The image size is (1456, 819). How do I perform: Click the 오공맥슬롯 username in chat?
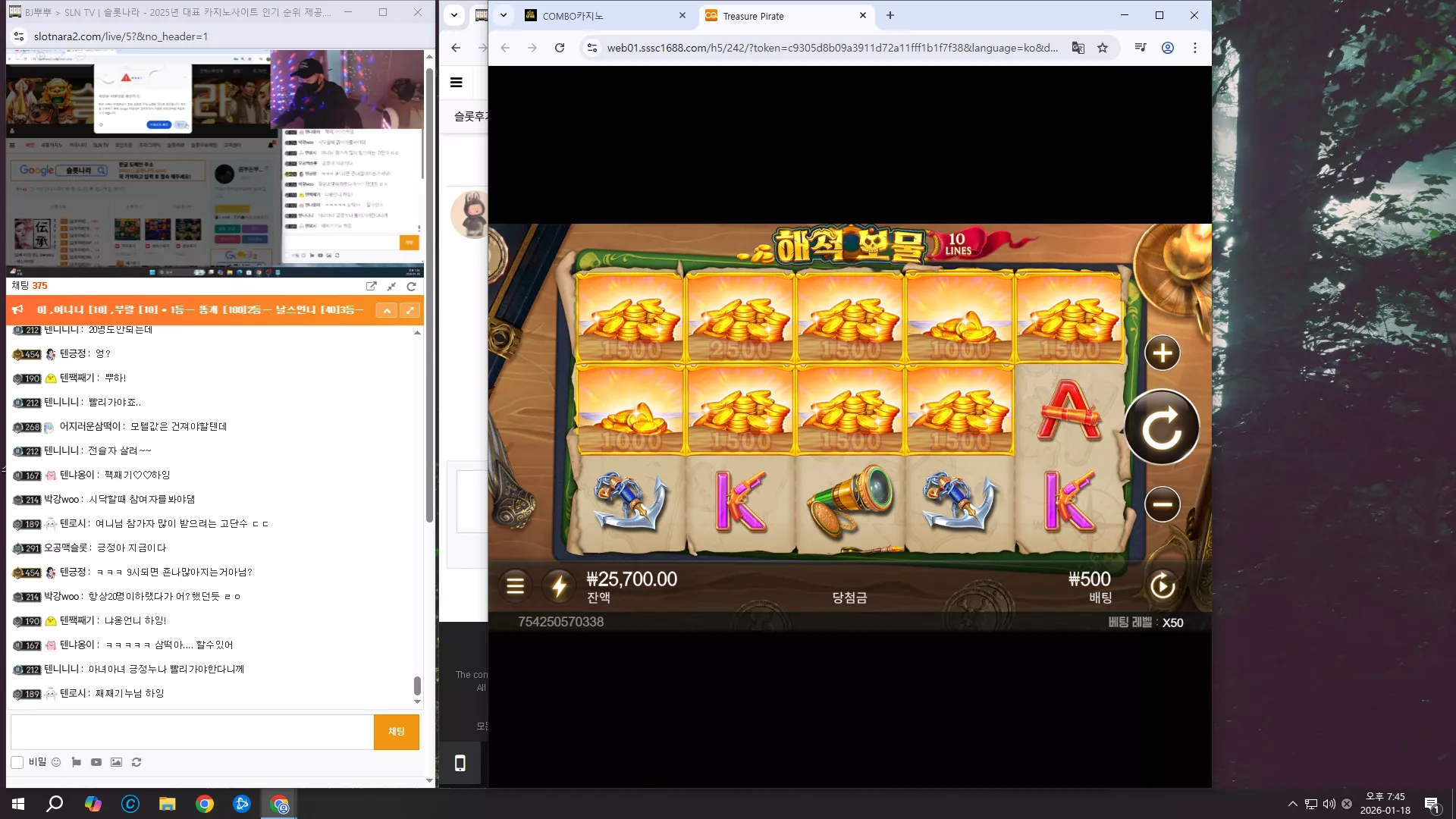[66, 548]
